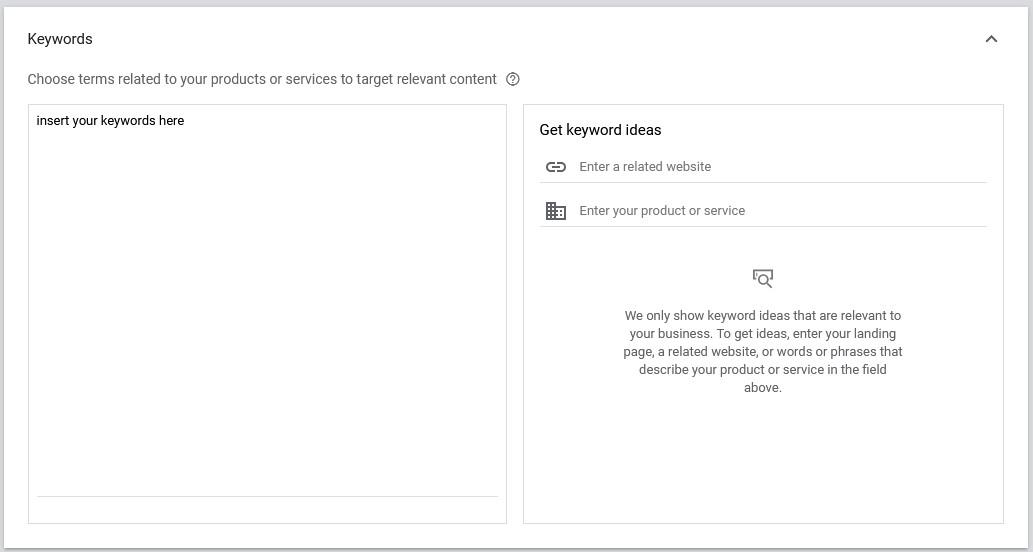
Task: Click the words 'landing page' in the ideas message
Action: [x=873, y=334]
